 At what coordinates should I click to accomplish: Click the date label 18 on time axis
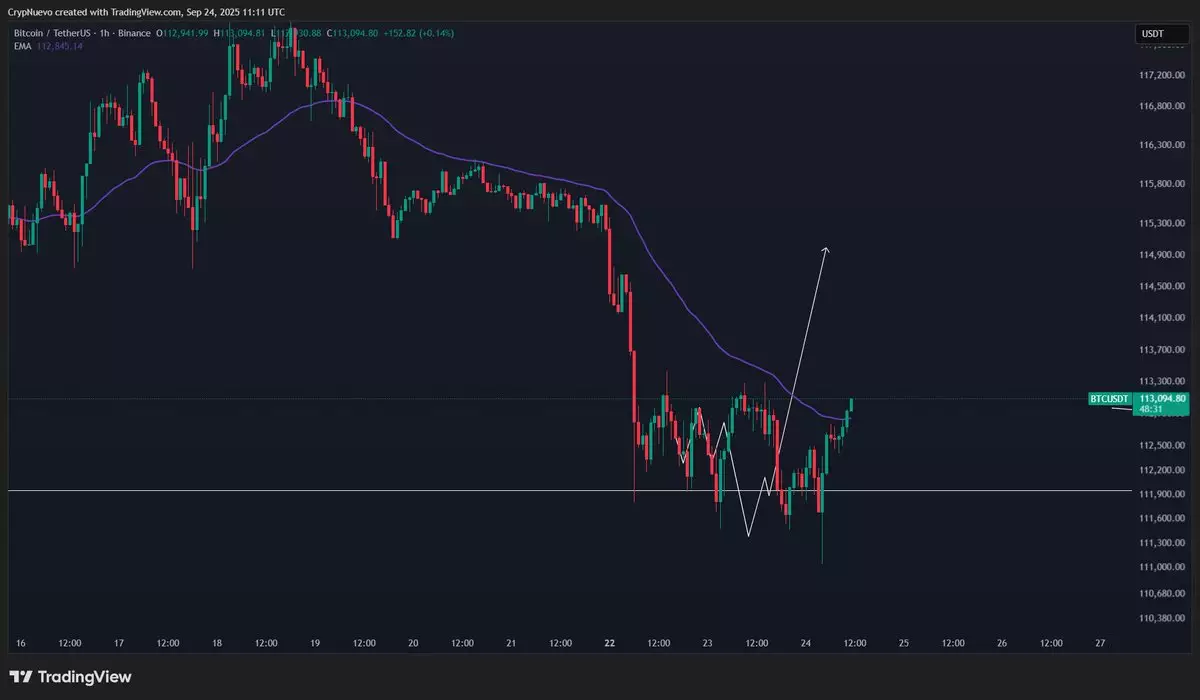point(216,643)
